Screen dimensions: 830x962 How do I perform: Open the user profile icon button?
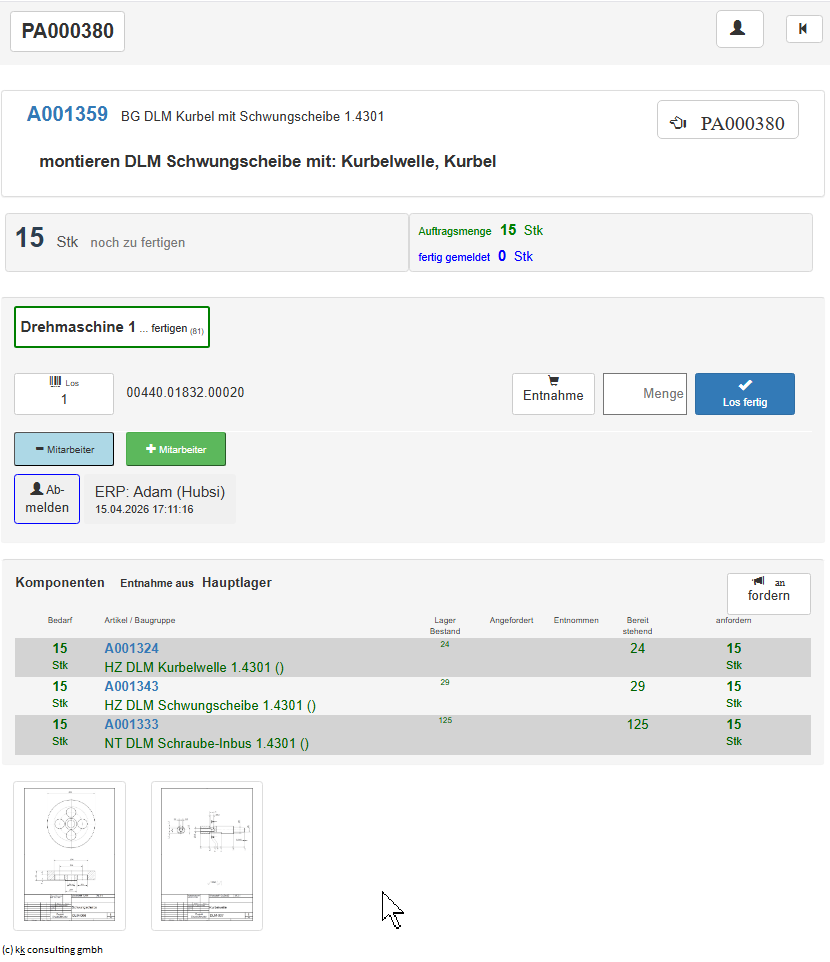(x=739, y=29)
